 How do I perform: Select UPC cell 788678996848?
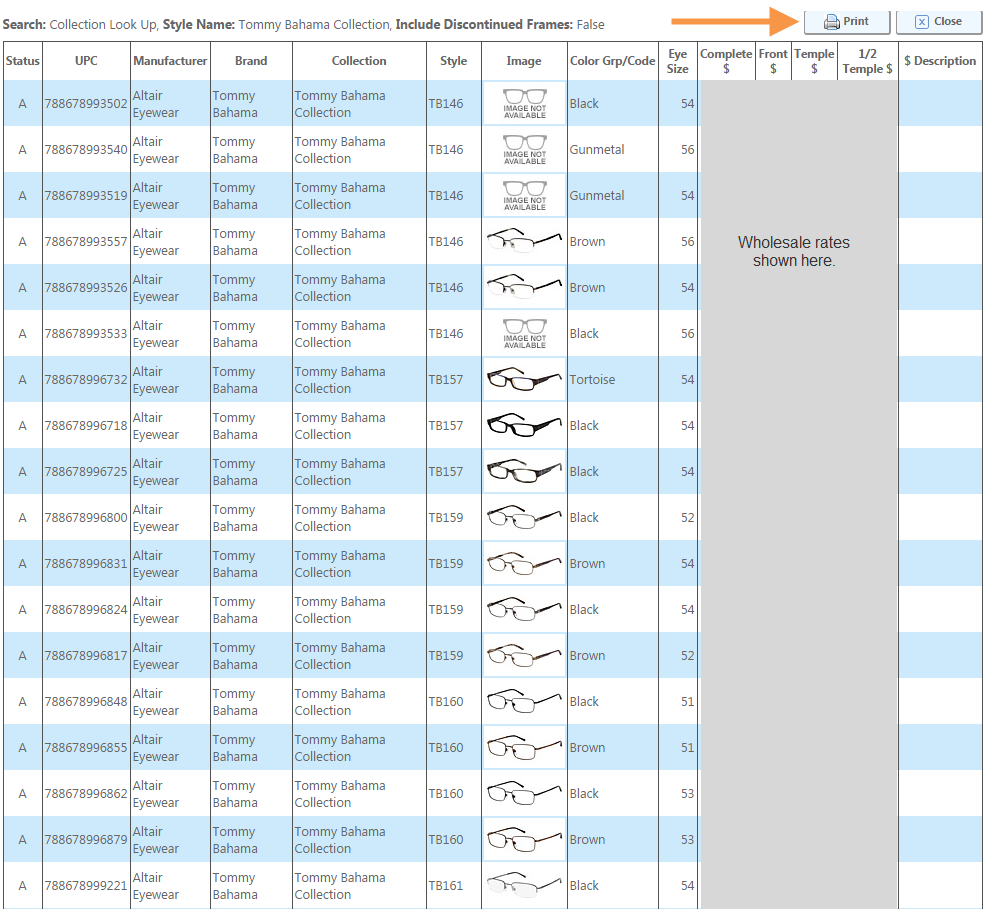(86, 701)
